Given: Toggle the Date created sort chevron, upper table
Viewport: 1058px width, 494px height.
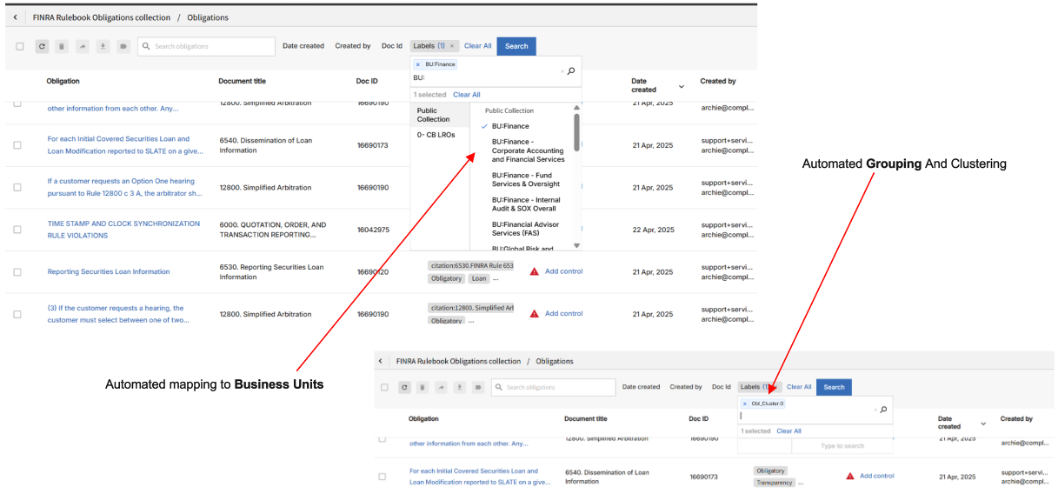Looking at the screenshot, I should click(681, 86).
